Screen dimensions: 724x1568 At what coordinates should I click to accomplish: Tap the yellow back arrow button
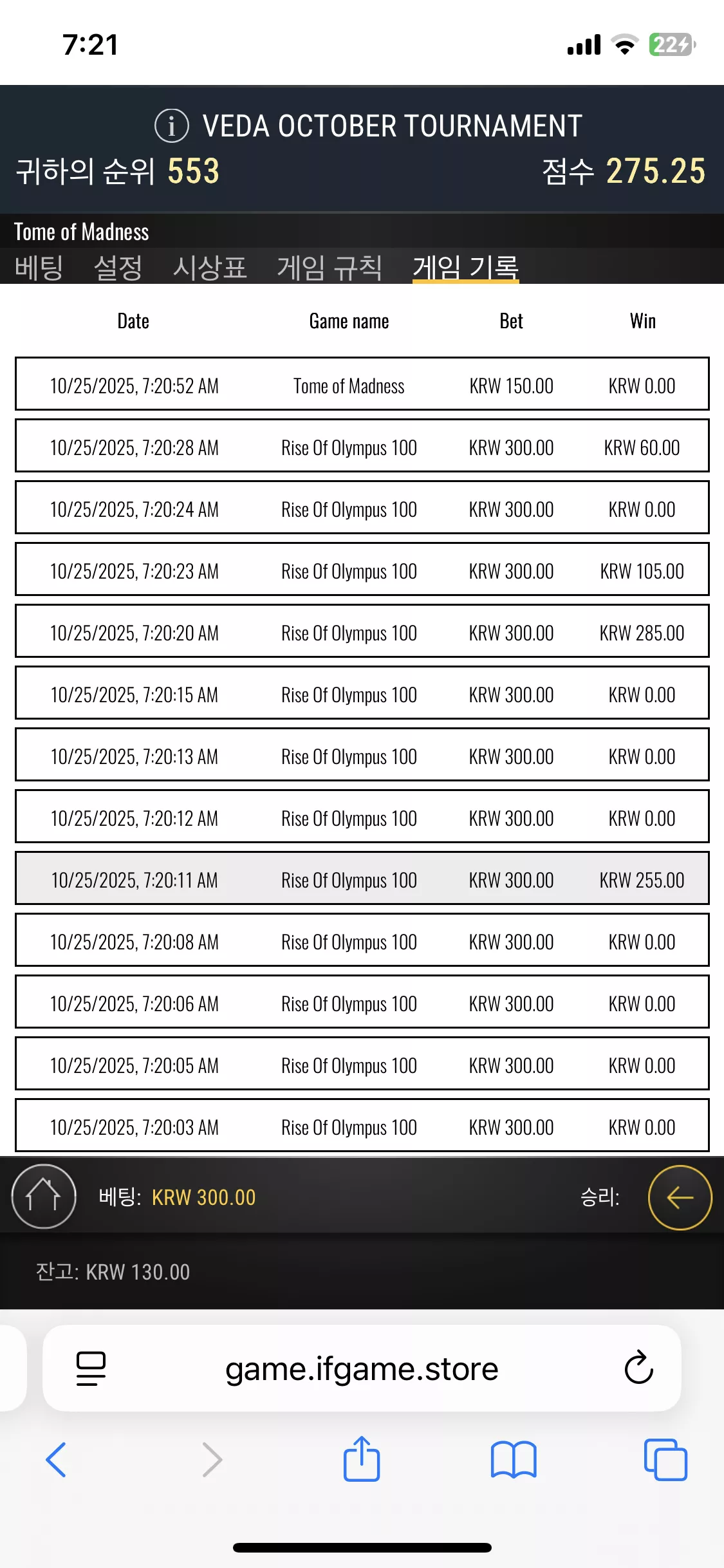pyautogui.click(x=680, y=1197)
